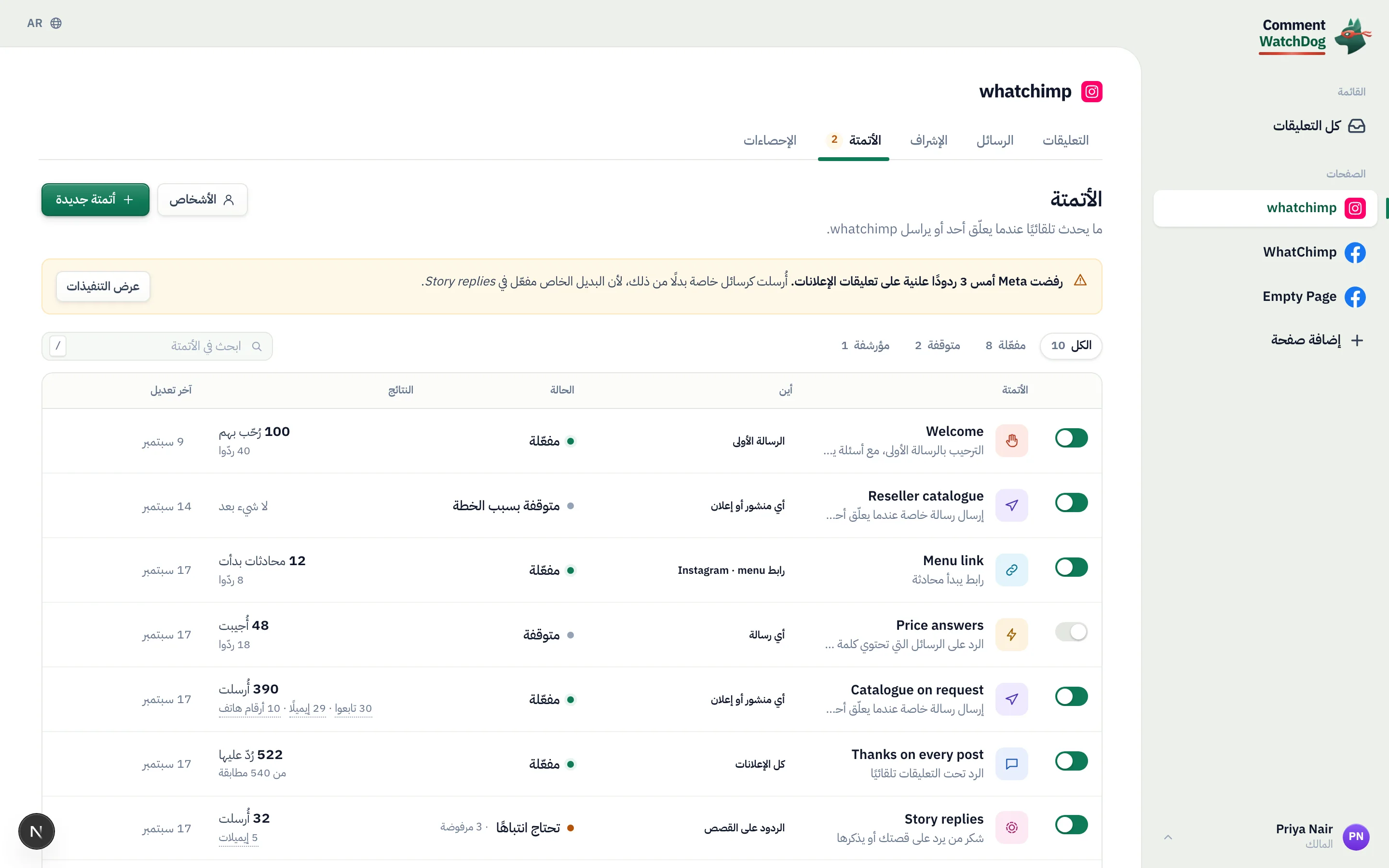
Task: Click the Price answers lightning icon
Action: pyautogui.click(x=1011, y=635)
